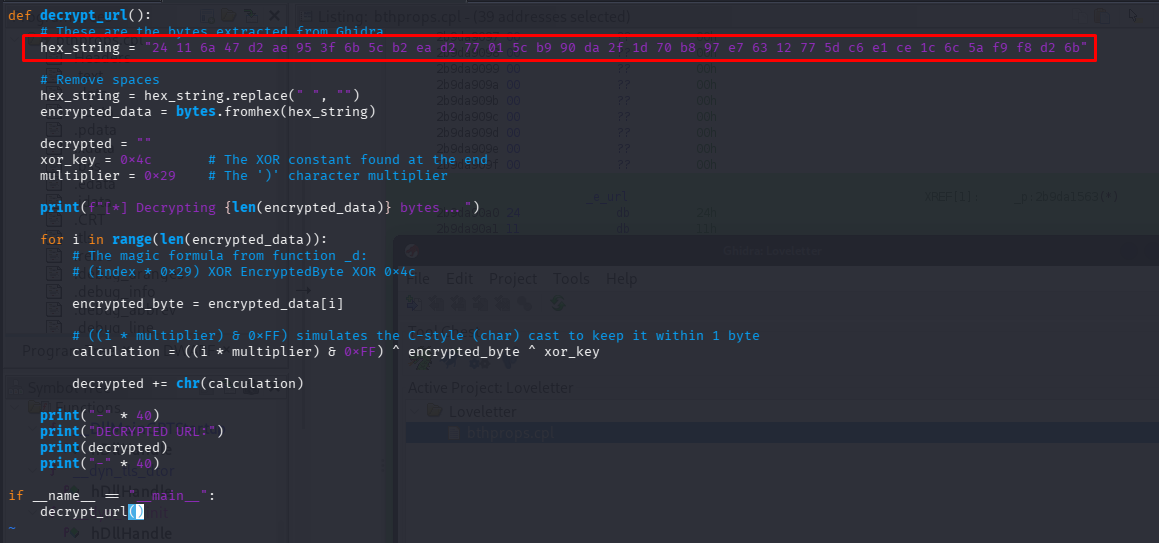Open the faint Edit menu

coord(459,279)
